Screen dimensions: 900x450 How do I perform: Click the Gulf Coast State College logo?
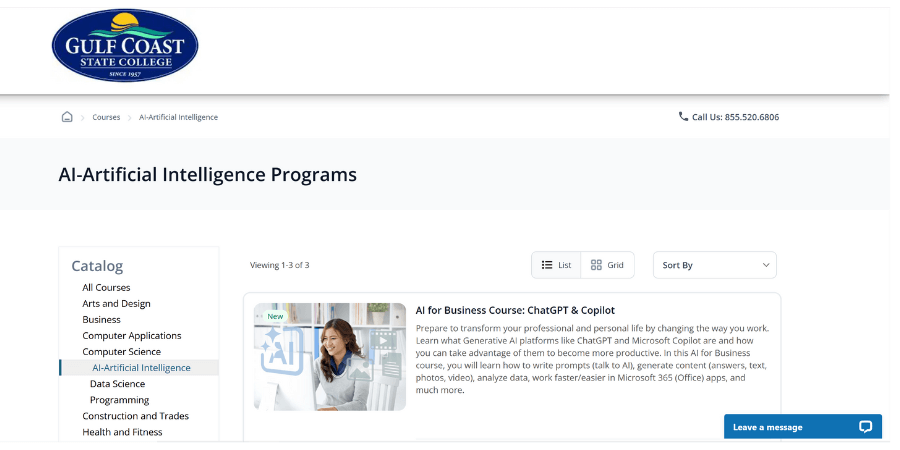(125, 45)
